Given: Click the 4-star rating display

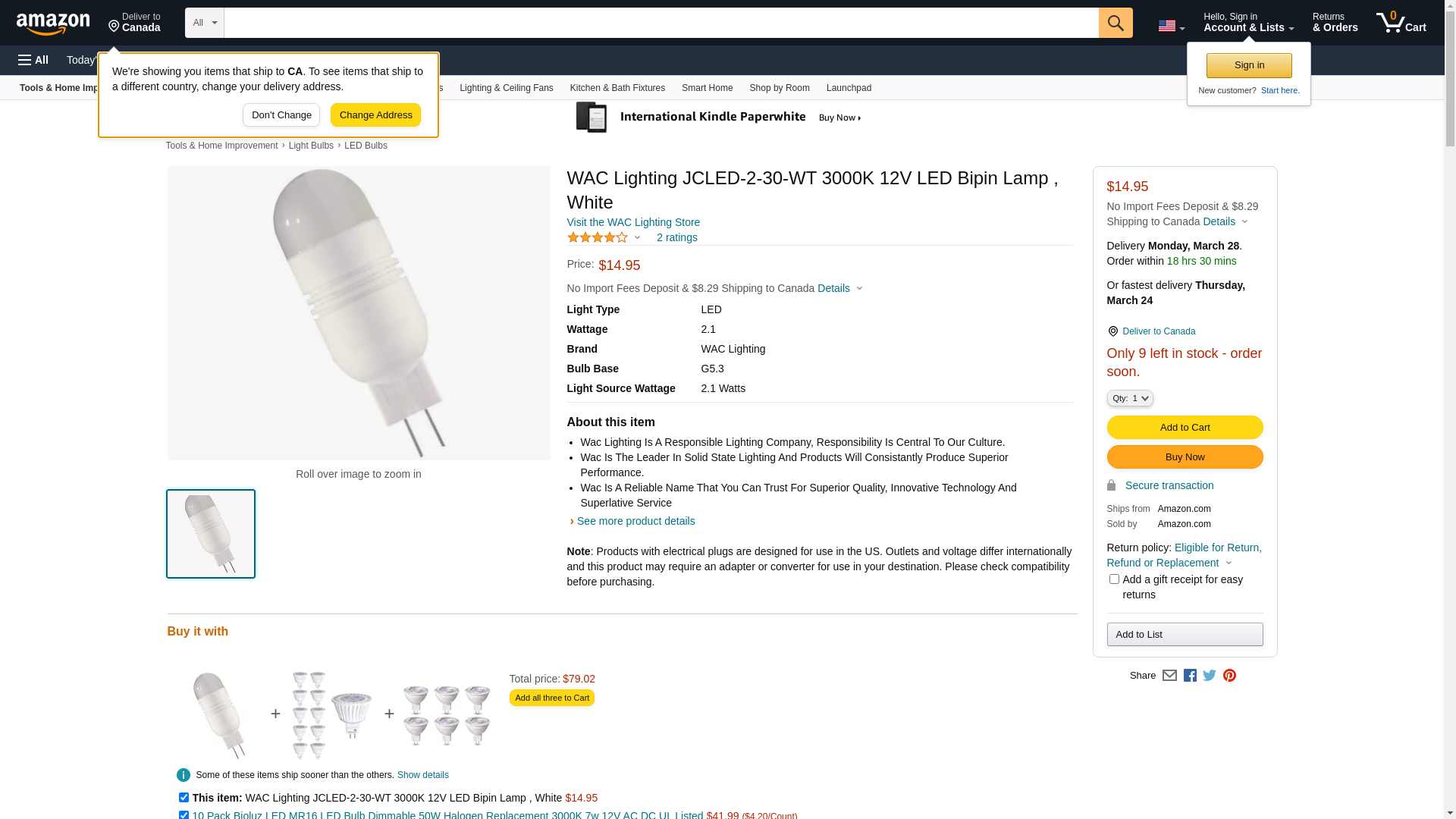Looking at the screenshot, I should tap(598, 238).
